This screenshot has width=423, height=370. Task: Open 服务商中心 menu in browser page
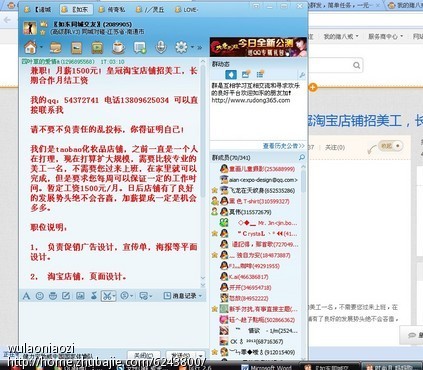386,36
